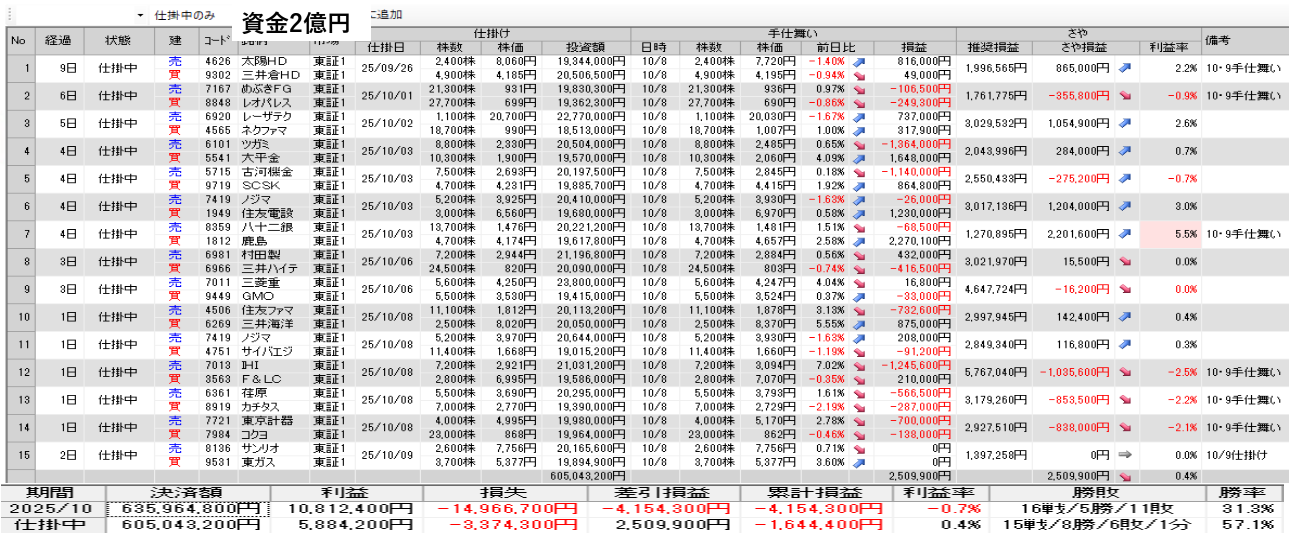Click the trend arrow next to 865,000円 spread profit
Image resolution: width=1289 pixels, height=533 pixels.
pos(1126,68)
